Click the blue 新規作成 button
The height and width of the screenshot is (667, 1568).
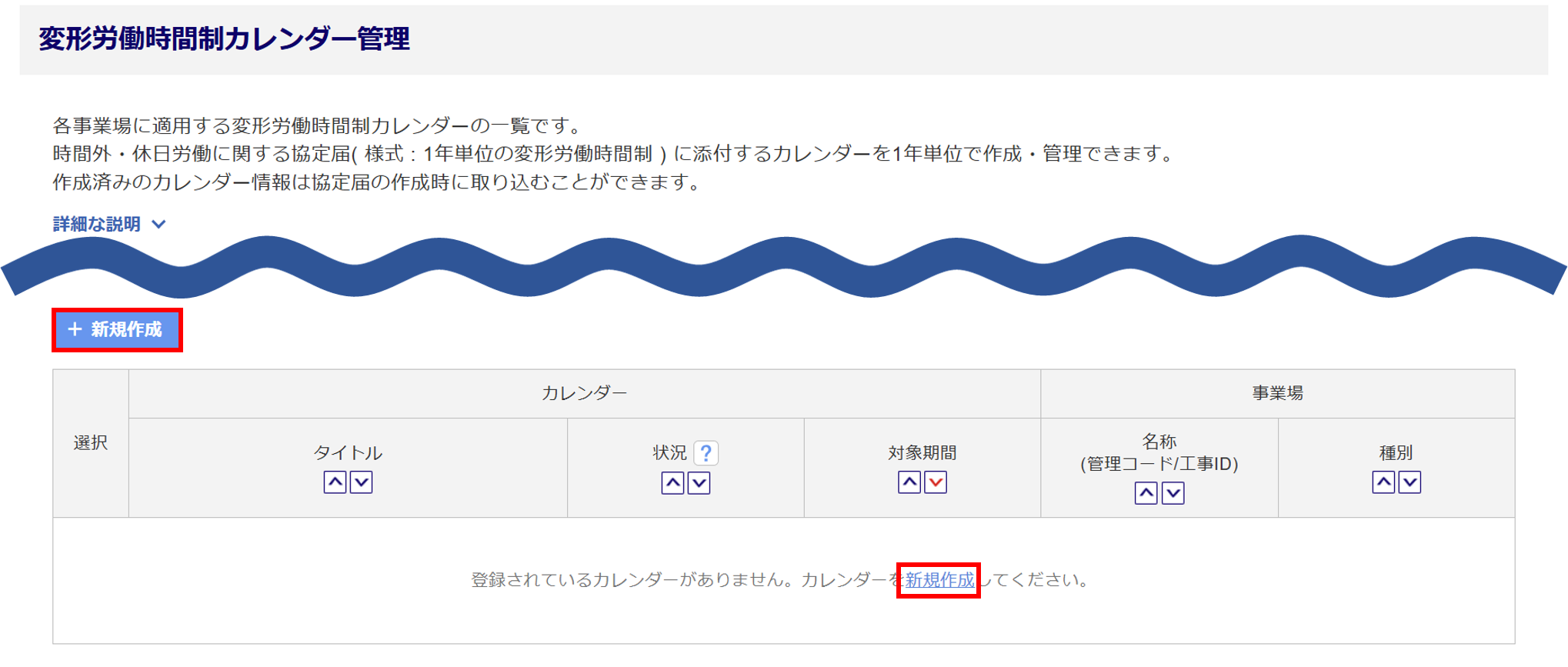tap(117, 330)
